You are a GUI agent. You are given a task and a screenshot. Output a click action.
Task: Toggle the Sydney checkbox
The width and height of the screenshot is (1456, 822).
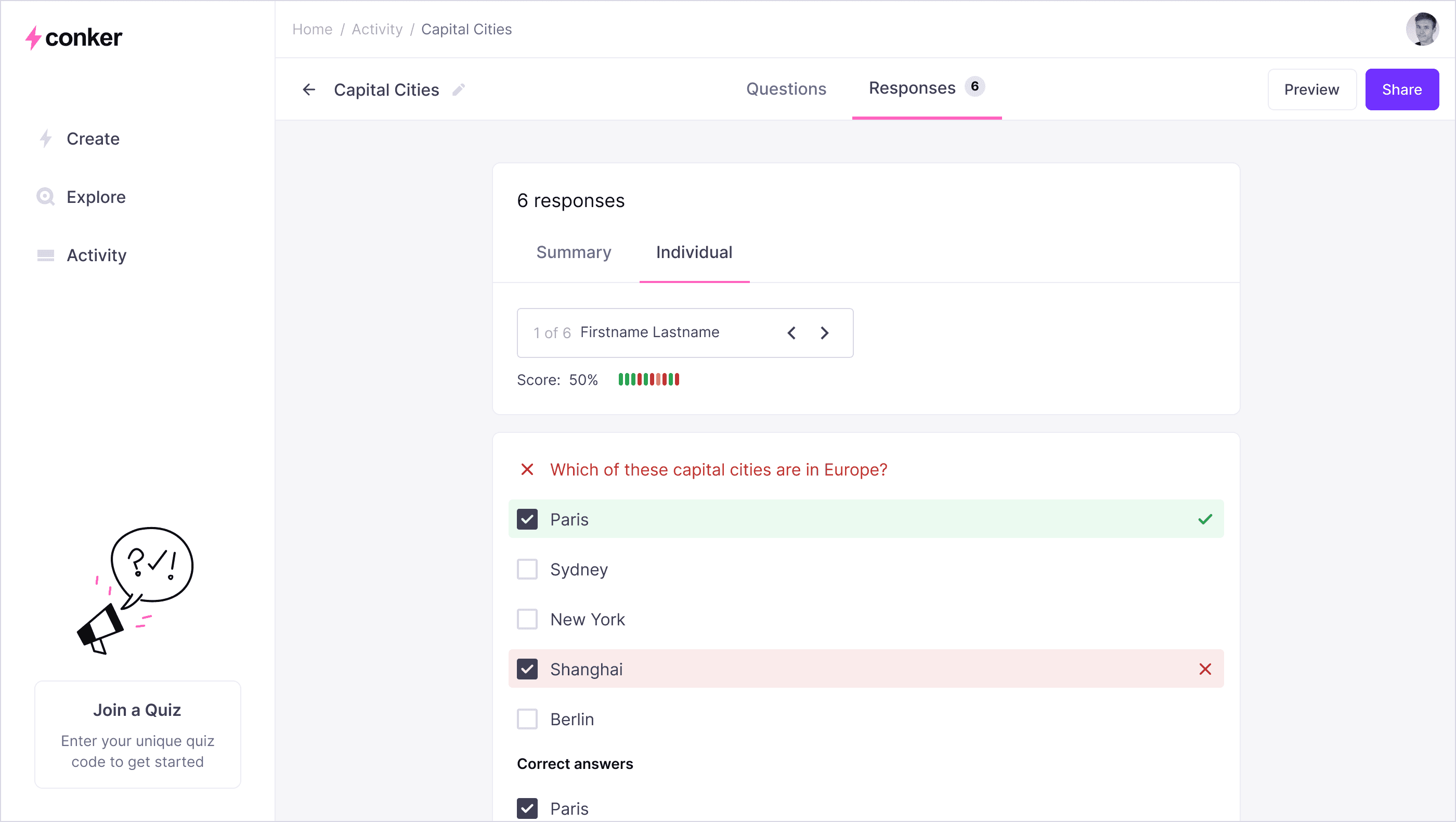527,569
